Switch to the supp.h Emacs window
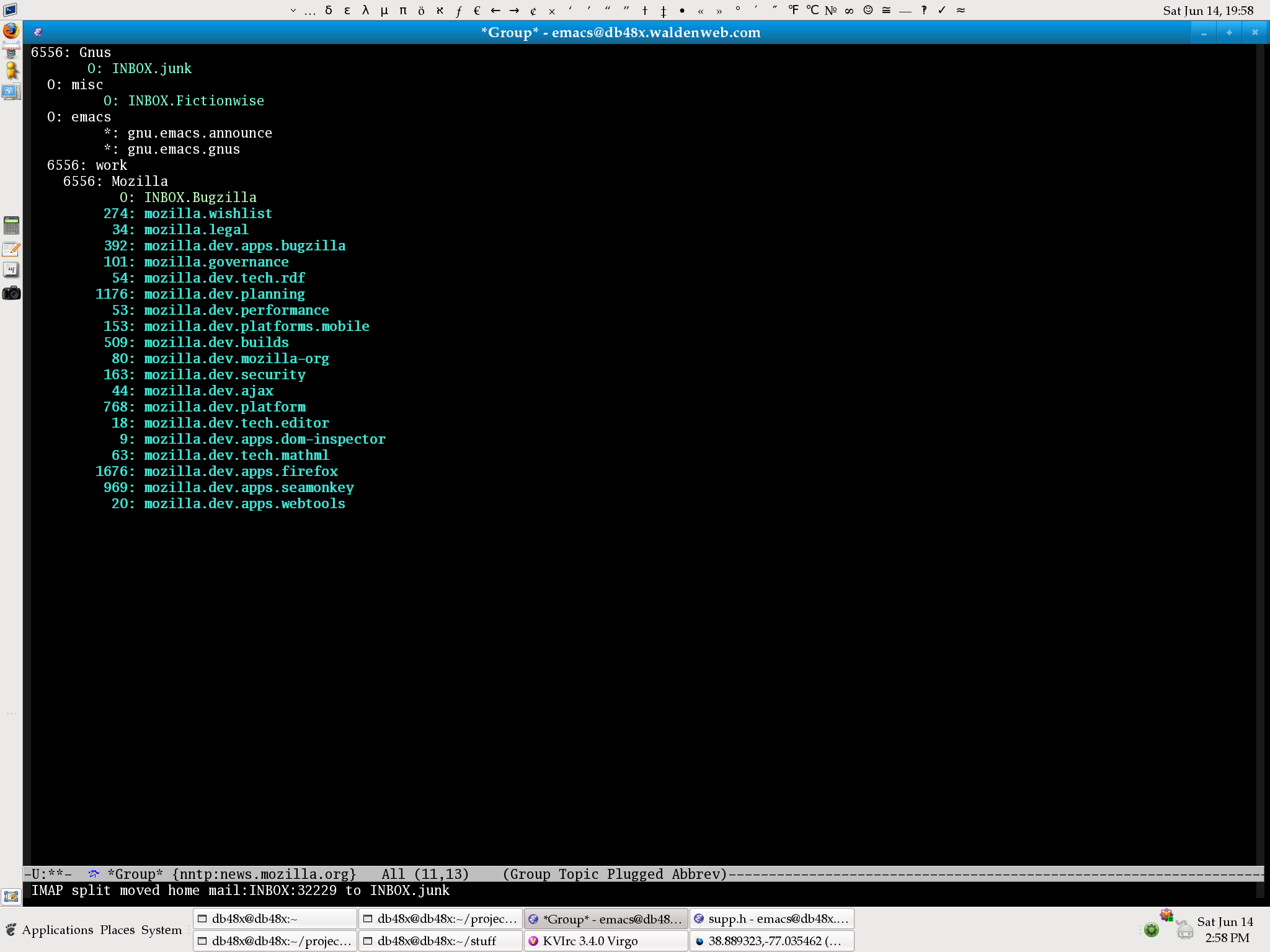The height and width of the screenshot is (952, 1270). (x=772, y=919)
